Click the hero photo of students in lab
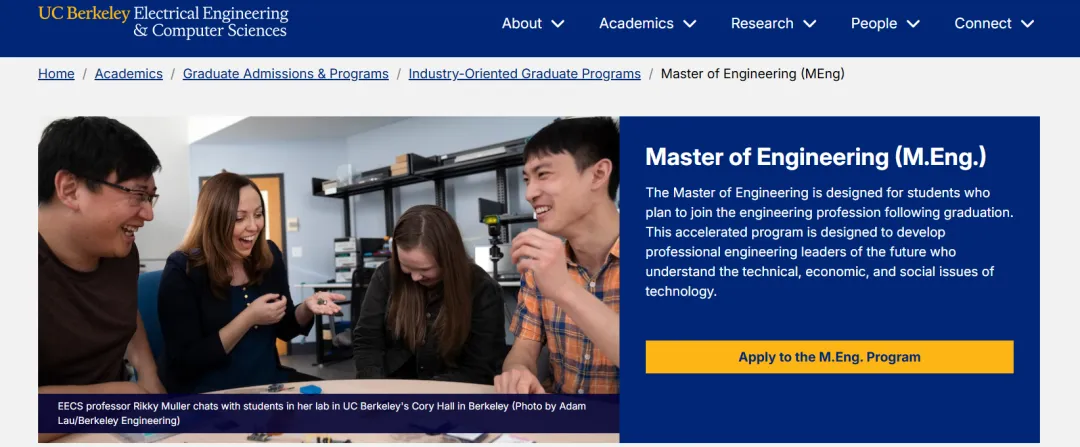The image size is (1080, 447). click(328, 250)
